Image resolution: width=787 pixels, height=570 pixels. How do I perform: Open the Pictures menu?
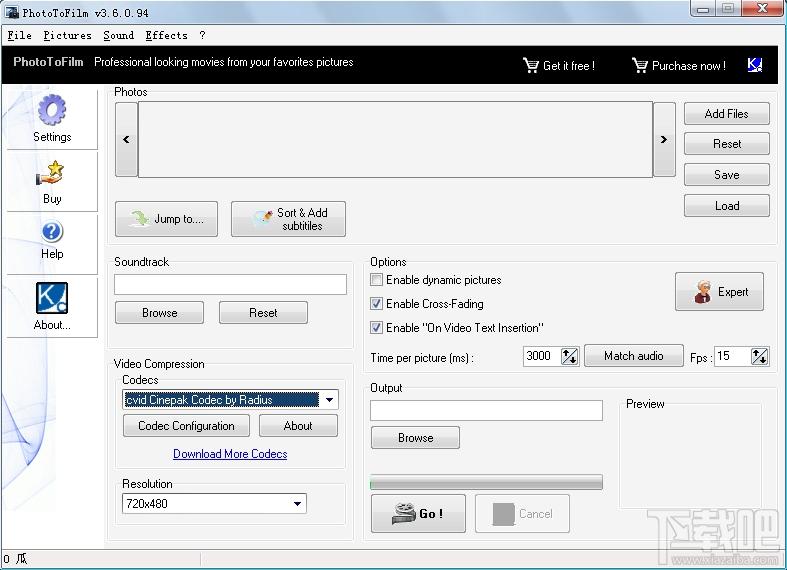pyautogui.click(x=67, y=35)
